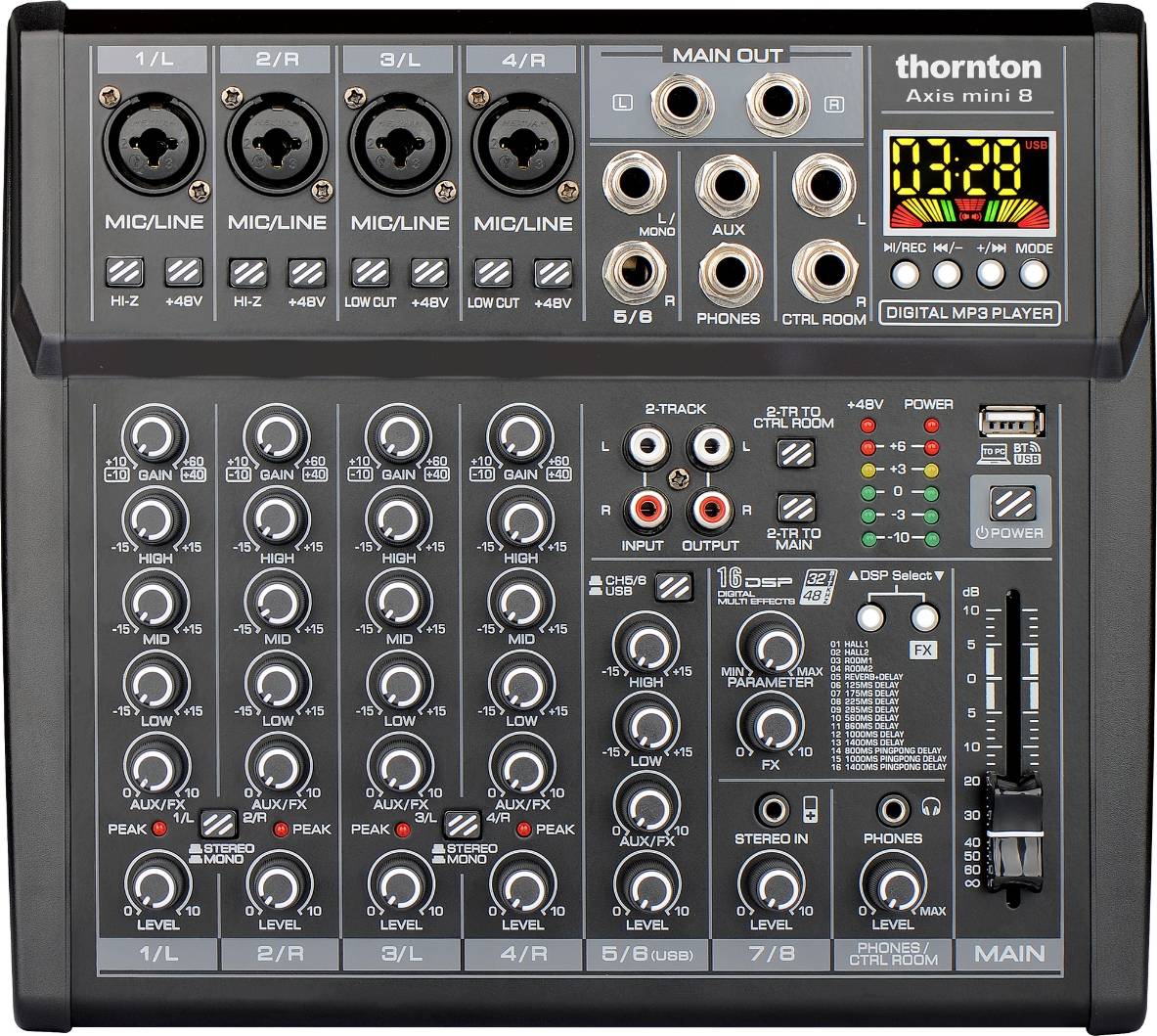Click the MAIN OUT left jack
Screen dimensions: 1157x1036
point(684,103)
